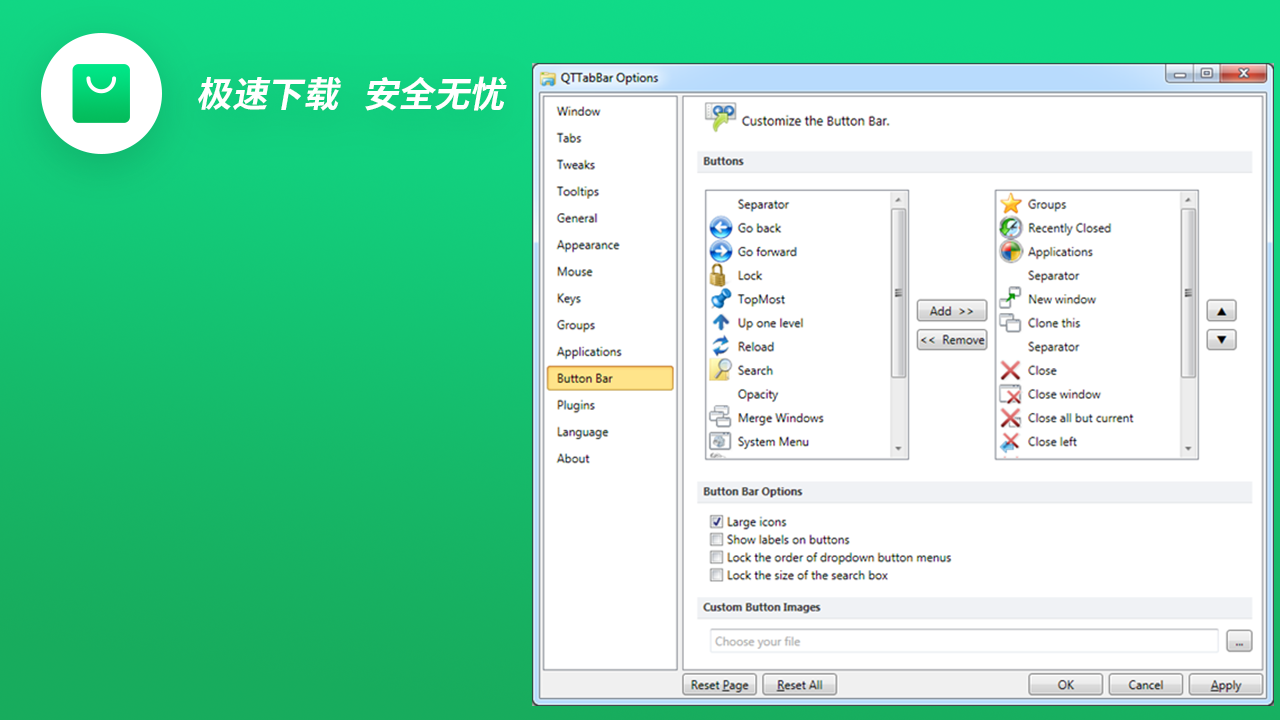
Task: Enable Lock the size of the search box
Action: (716, 576)
